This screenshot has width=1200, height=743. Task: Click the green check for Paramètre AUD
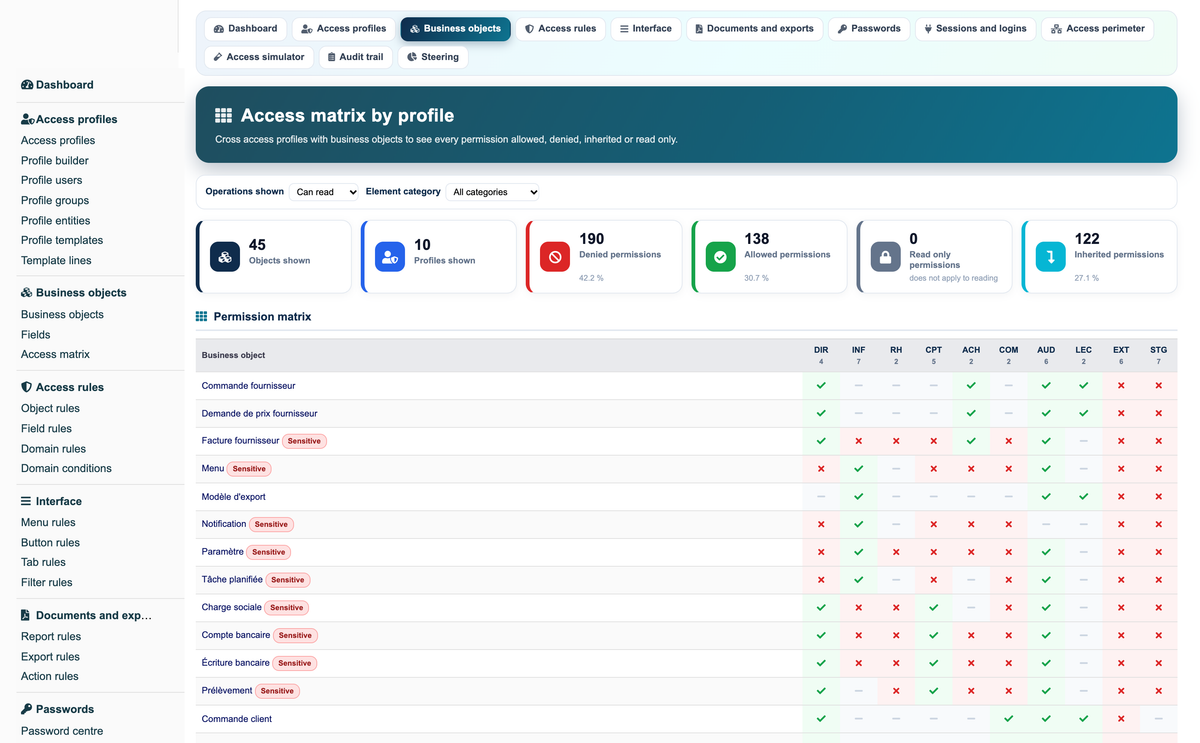coord(1046,552)
